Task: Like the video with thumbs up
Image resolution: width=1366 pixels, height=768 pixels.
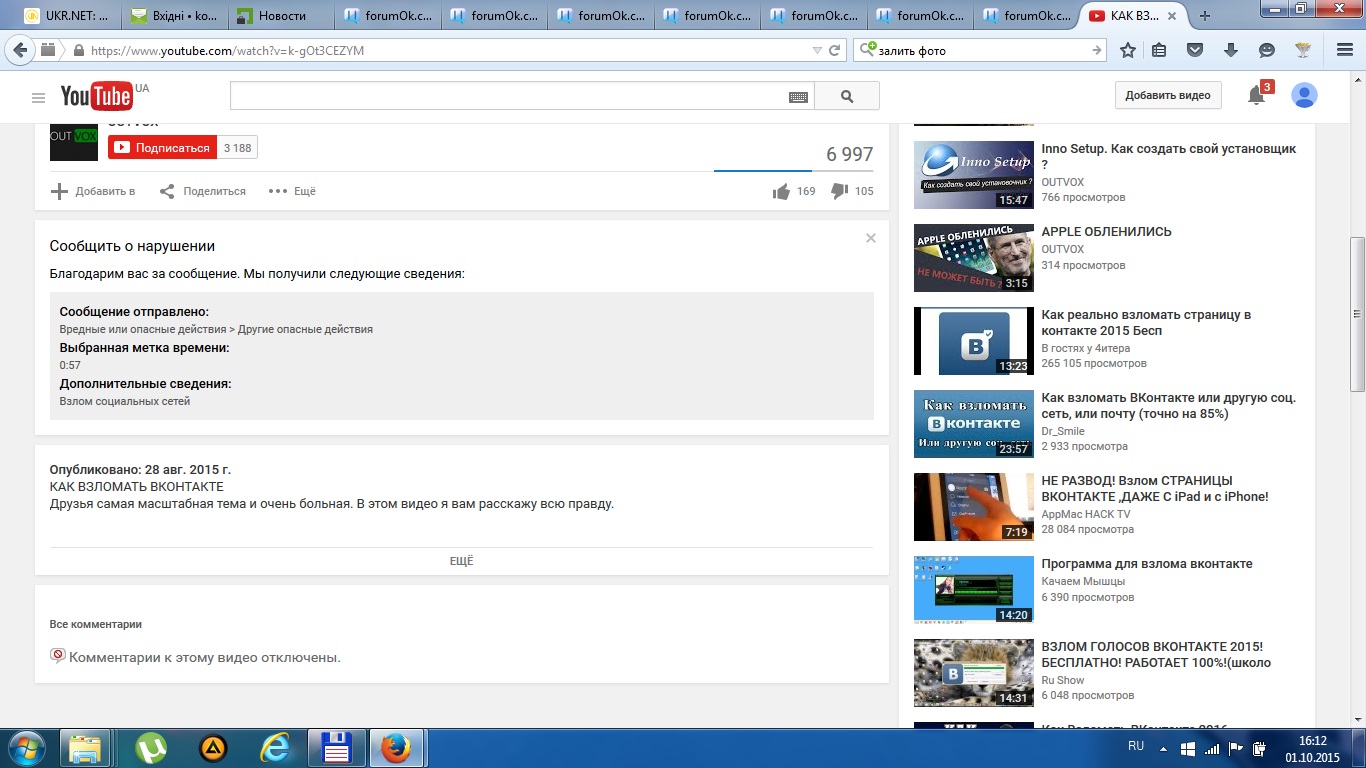Action: pyautogui.click(x=781, y=192)
